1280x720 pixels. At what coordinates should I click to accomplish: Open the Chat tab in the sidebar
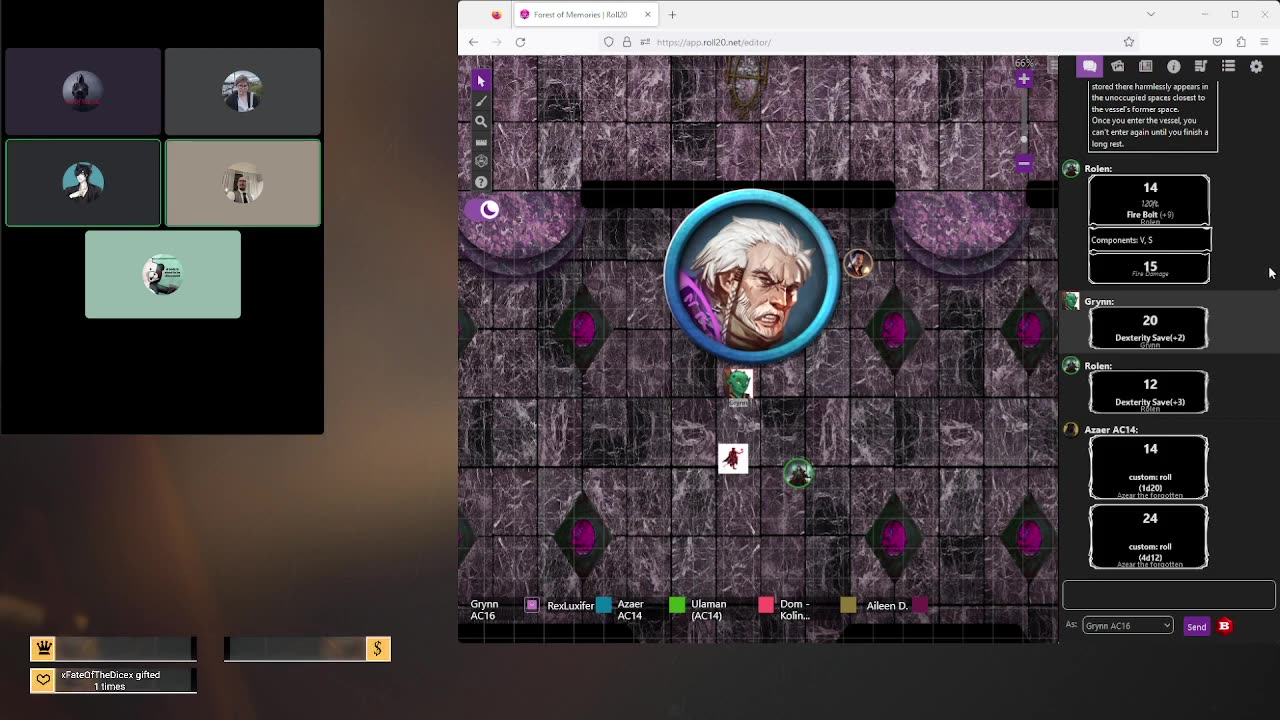point(1089,66)
